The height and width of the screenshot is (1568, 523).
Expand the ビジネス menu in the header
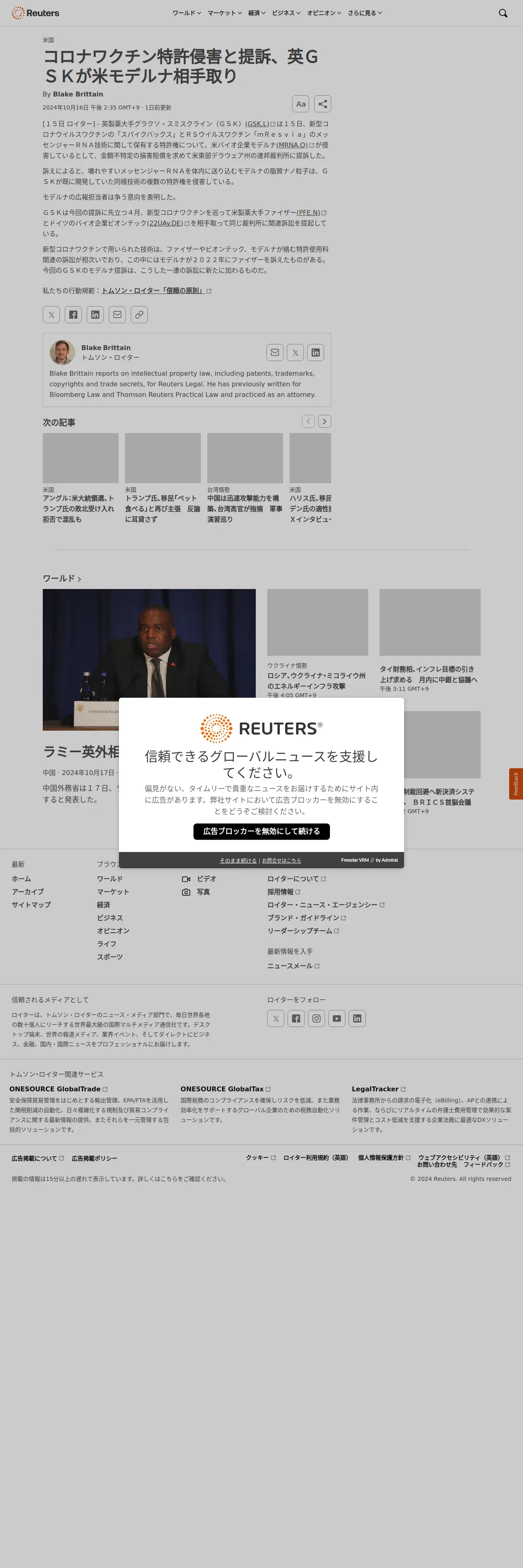pos(286,13)
